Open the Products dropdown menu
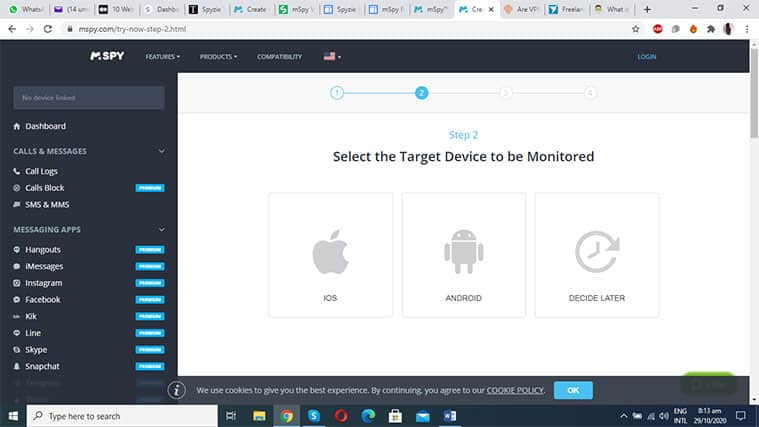The width and height of the screenshot is (759, 427). [x=218, y=57]
